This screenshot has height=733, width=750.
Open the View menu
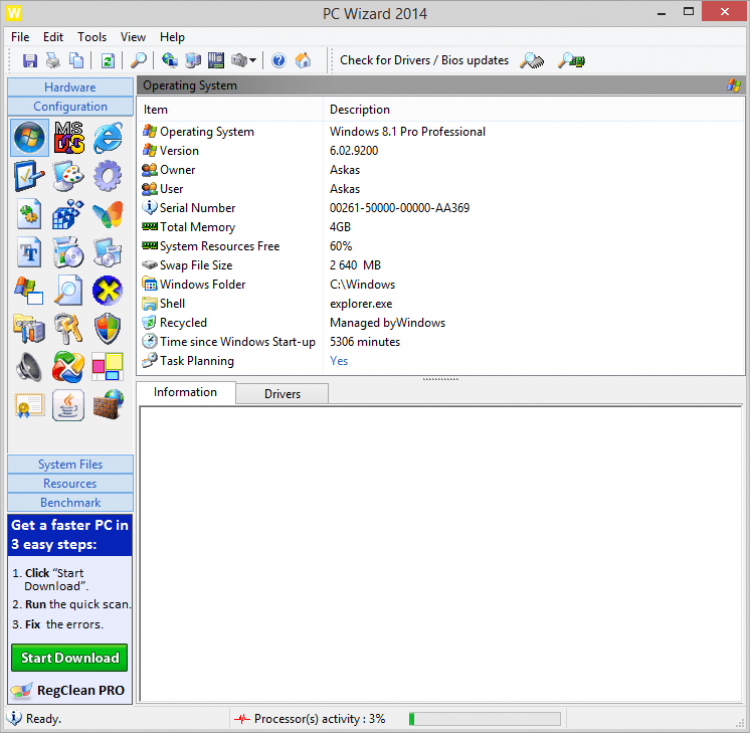(x=133, y=37)
